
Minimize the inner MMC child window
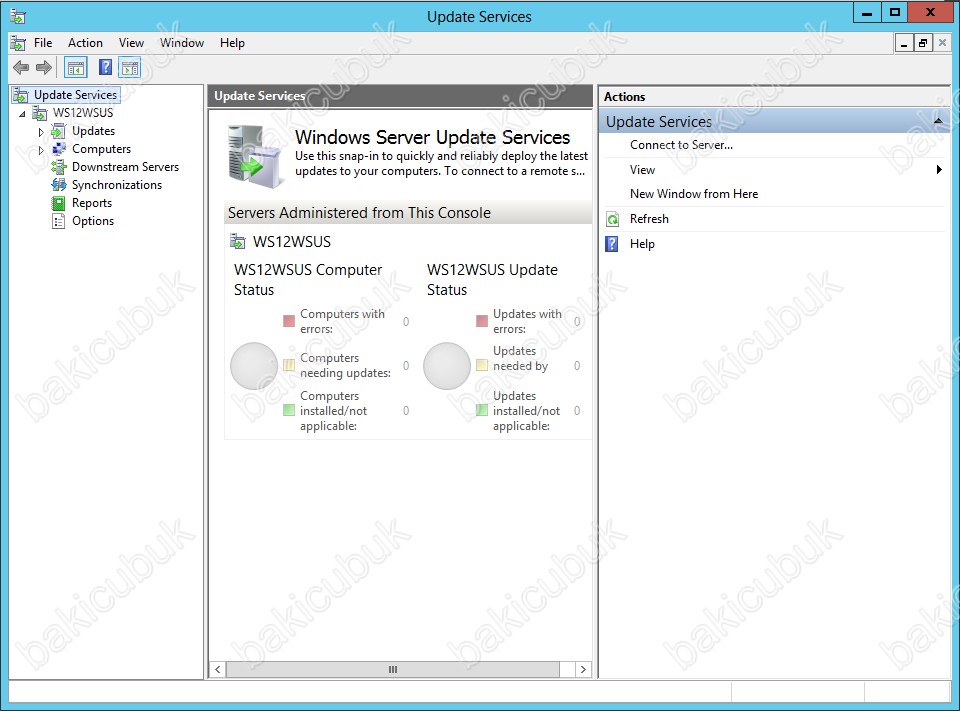(x=904, y=43)
